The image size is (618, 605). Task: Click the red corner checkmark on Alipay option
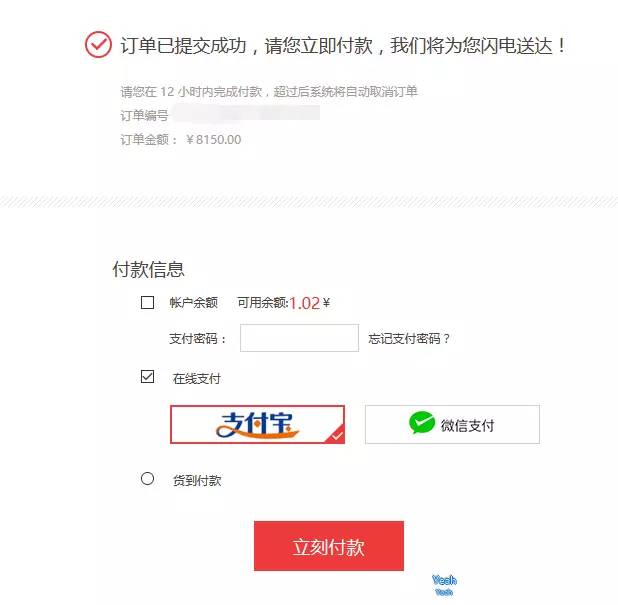[x=336, y=435]
